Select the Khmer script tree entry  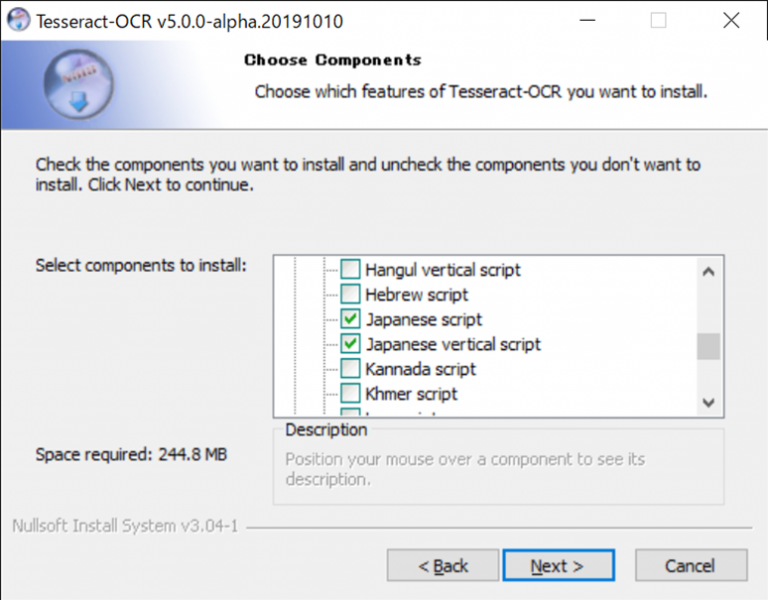412,394
